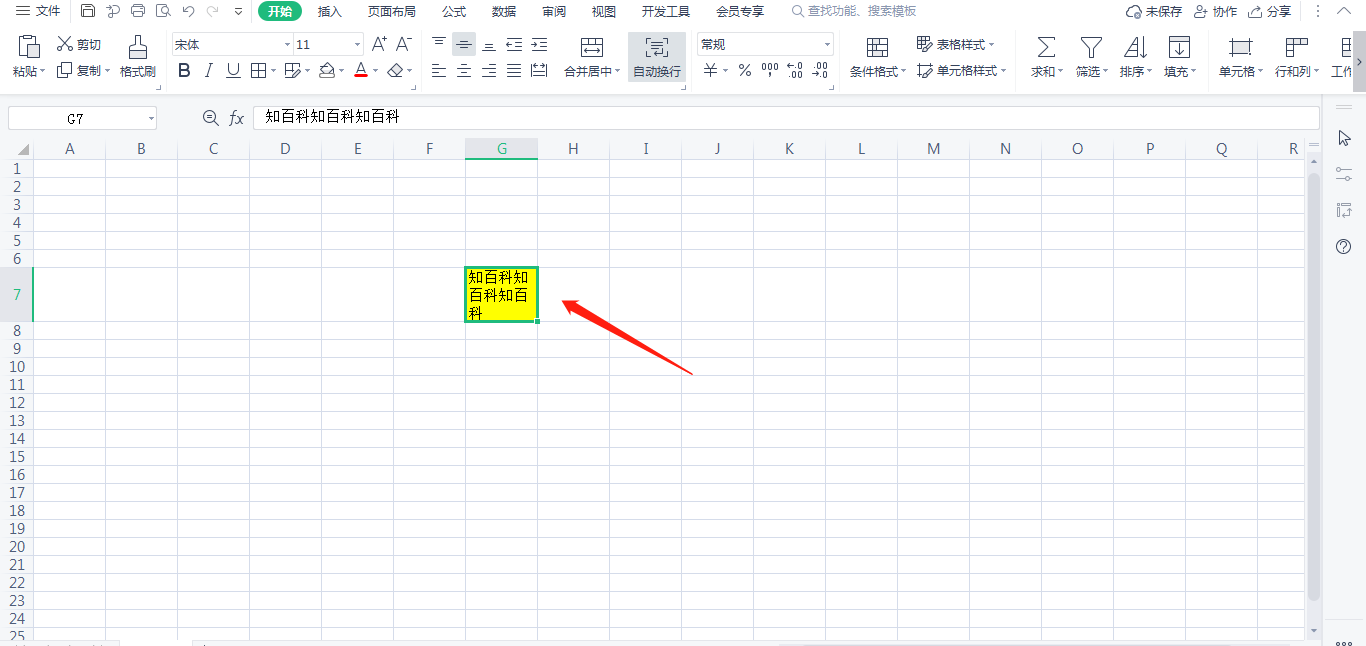Click the Increase Indent icon
The width and height of the screenshot is (1366, 646).
pos(539,44)
